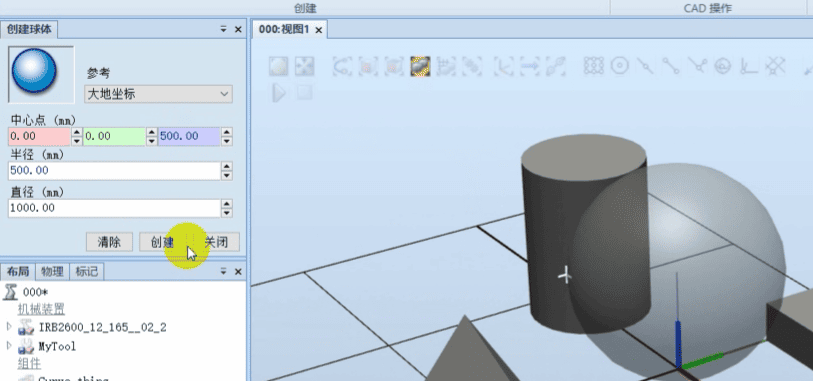Decrease center point Y value with down arrow
The width and height of the screenshot is (813, 381).
[x=151, y=141]
